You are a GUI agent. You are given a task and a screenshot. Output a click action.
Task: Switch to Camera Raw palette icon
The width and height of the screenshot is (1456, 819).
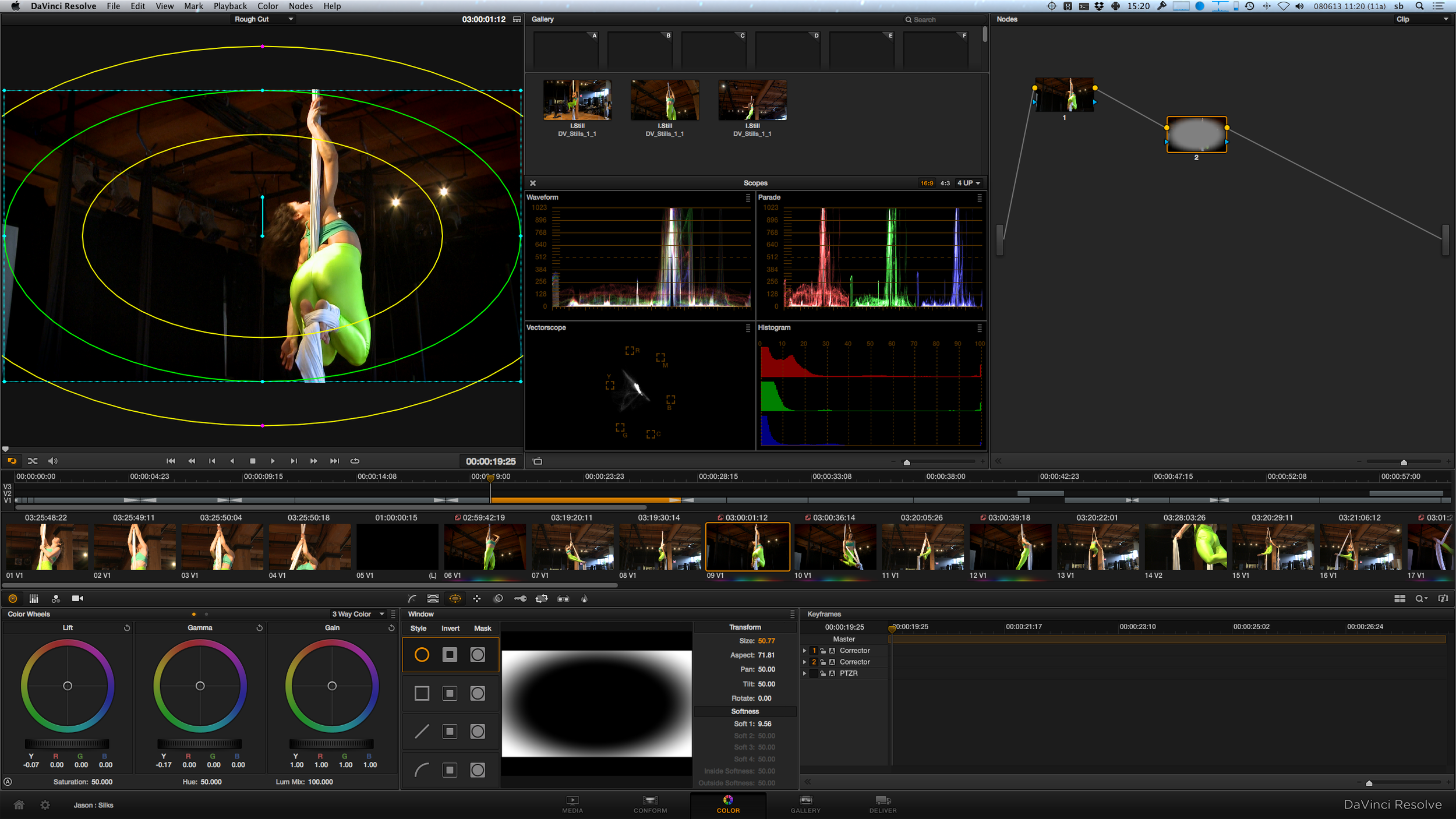[77, 598]
